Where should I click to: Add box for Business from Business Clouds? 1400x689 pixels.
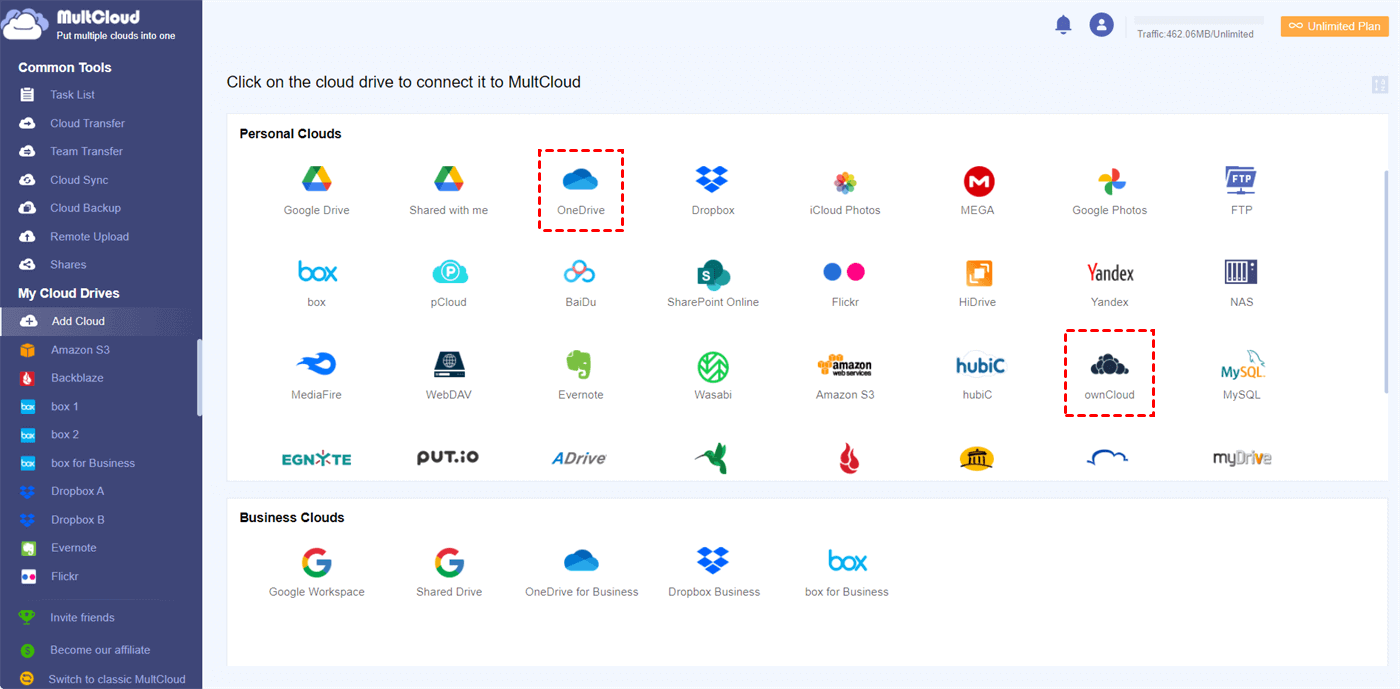(x=847, y=573)
